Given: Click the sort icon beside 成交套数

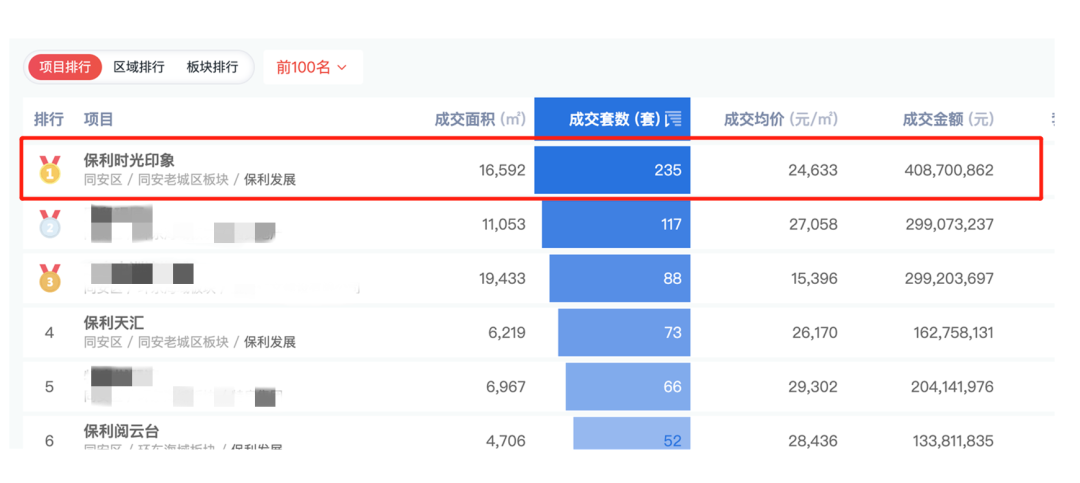Looking at the screenshot, I should (674, 119).
